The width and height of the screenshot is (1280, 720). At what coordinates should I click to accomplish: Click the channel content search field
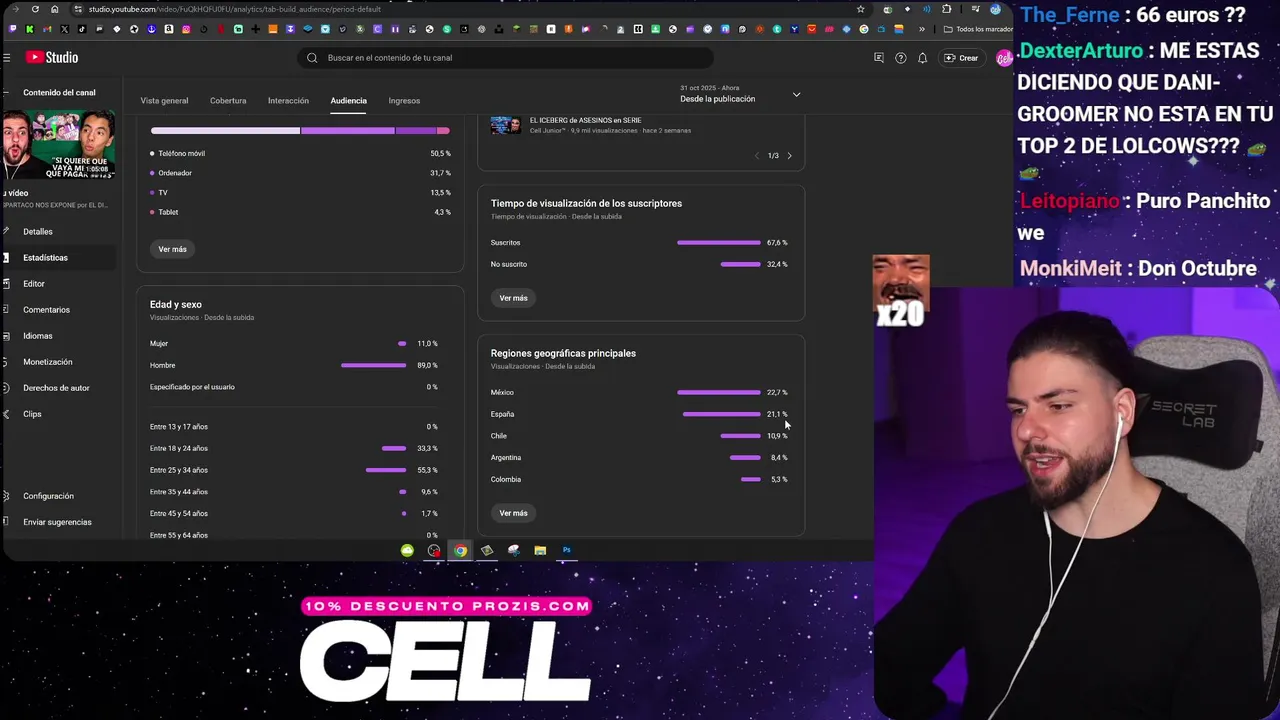pos(505,58)
